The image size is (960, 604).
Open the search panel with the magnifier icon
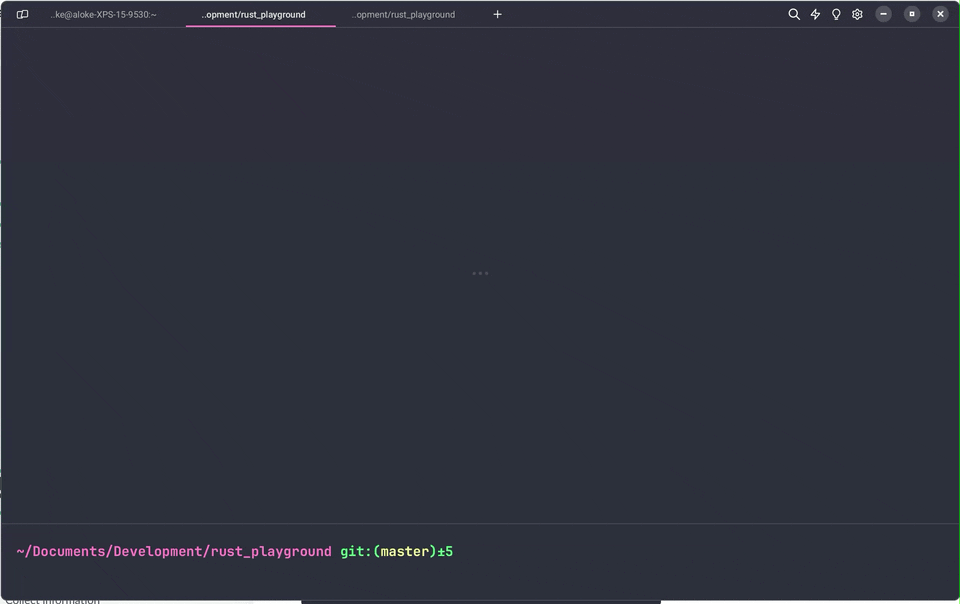coord(793,14)
